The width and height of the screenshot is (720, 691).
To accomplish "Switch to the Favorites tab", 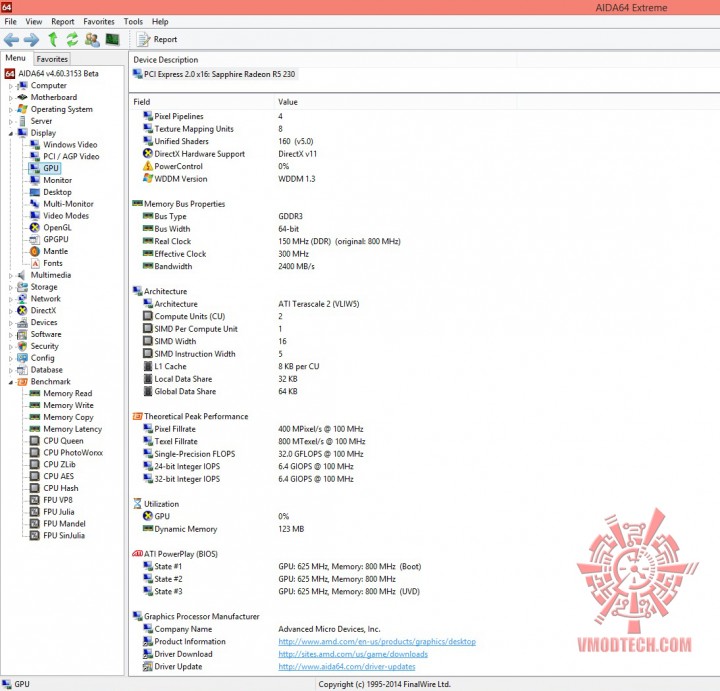I will coord(52,59).
